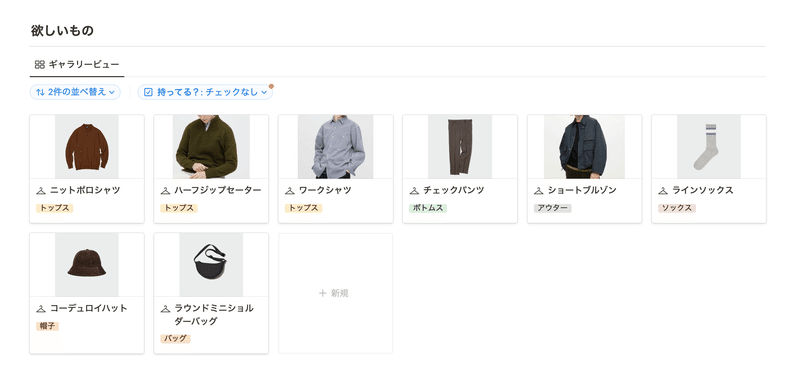Click the hanger icon beside チェックパンツ
The width and height of the screenshot is (800, 382).
414,191
